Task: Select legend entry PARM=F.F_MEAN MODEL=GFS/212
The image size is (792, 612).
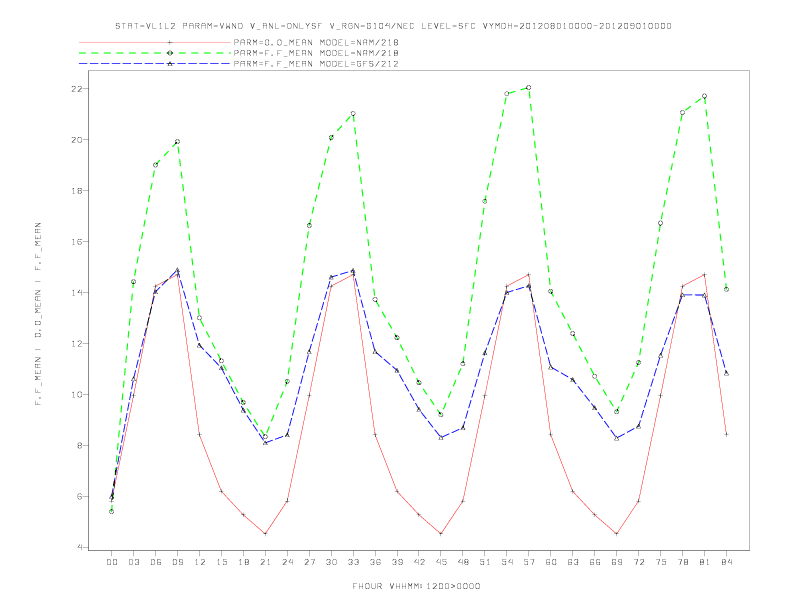Action: click(316, 64)
